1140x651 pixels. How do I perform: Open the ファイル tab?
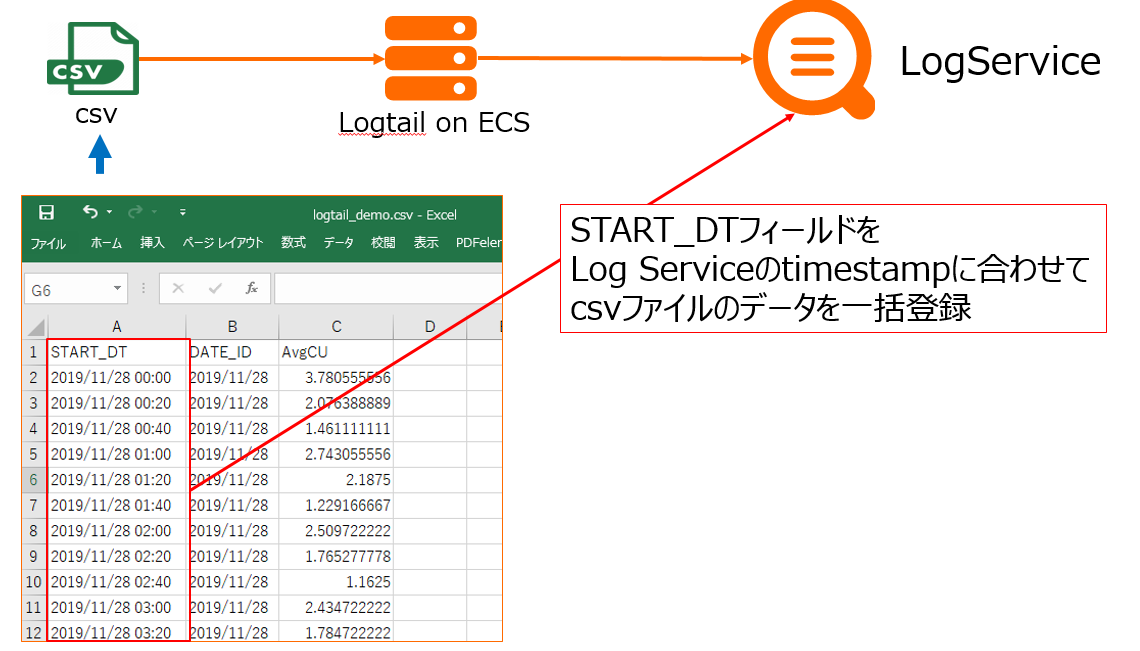[48, 243]
